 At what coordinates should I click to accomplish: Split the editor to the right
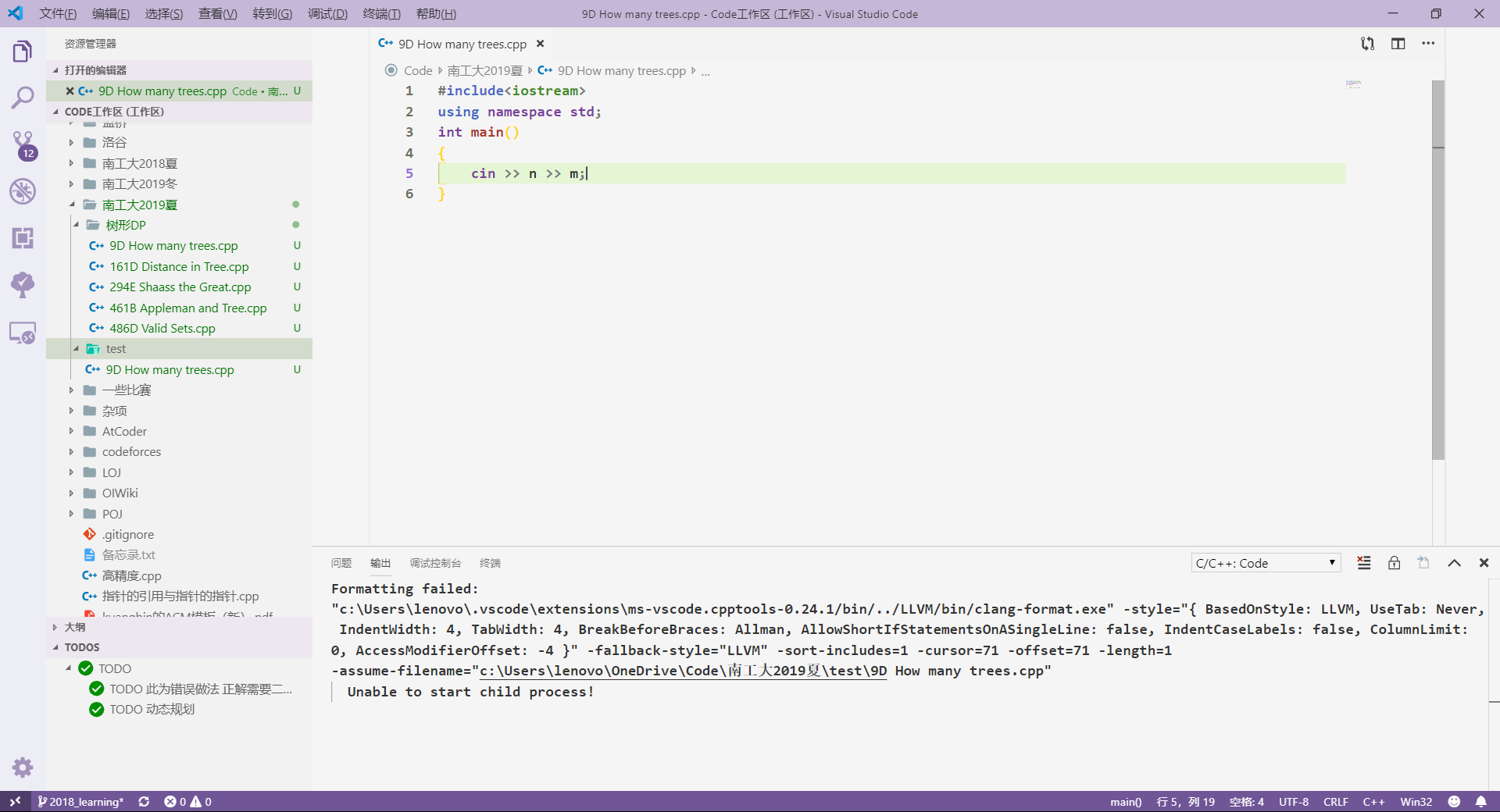tap(1398, 44)
